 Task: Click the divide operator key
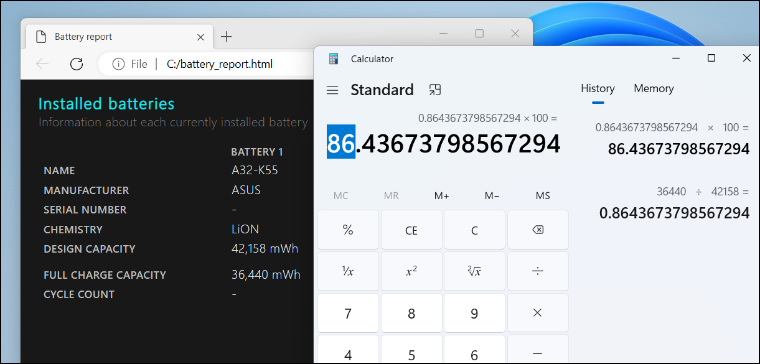pos(538,271)
